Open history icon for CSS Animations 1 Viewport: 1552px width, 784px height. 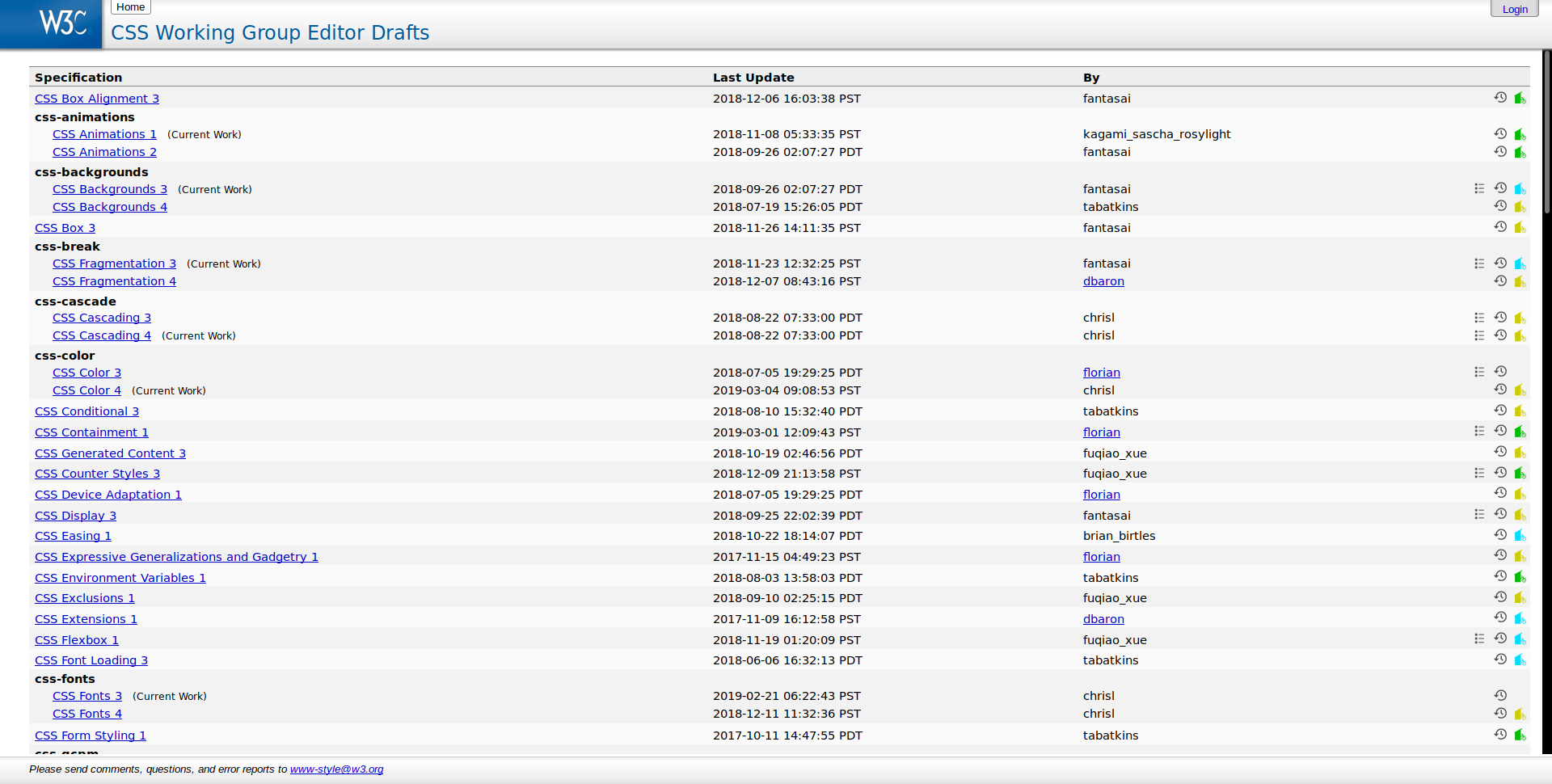point(1500,133)
